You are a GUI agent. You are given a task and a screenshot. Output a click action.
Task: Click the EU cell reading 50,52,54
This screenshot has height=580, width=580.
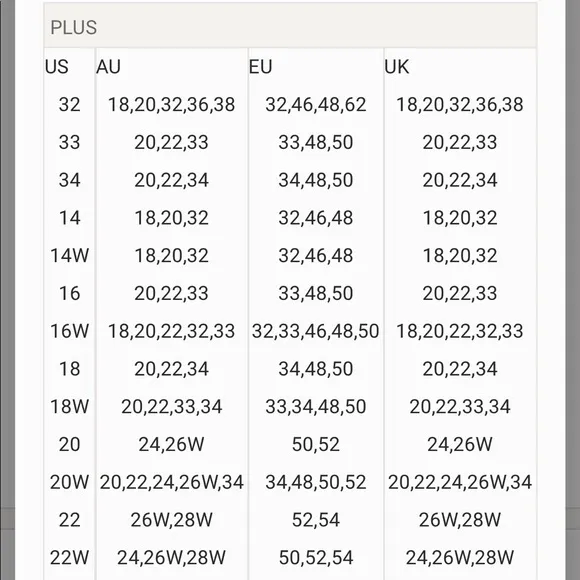[316, 557]
